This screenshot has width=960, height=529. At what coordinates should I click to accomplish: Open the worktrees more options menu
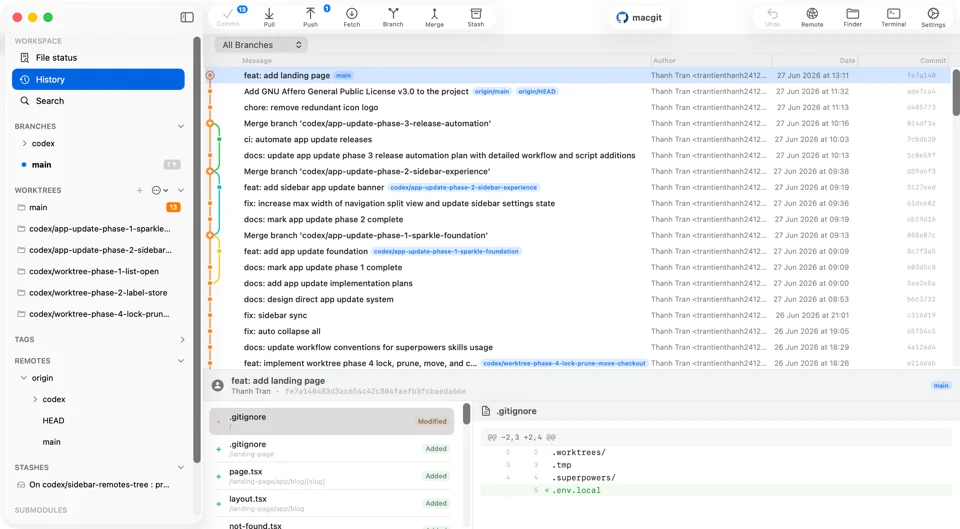159,190
